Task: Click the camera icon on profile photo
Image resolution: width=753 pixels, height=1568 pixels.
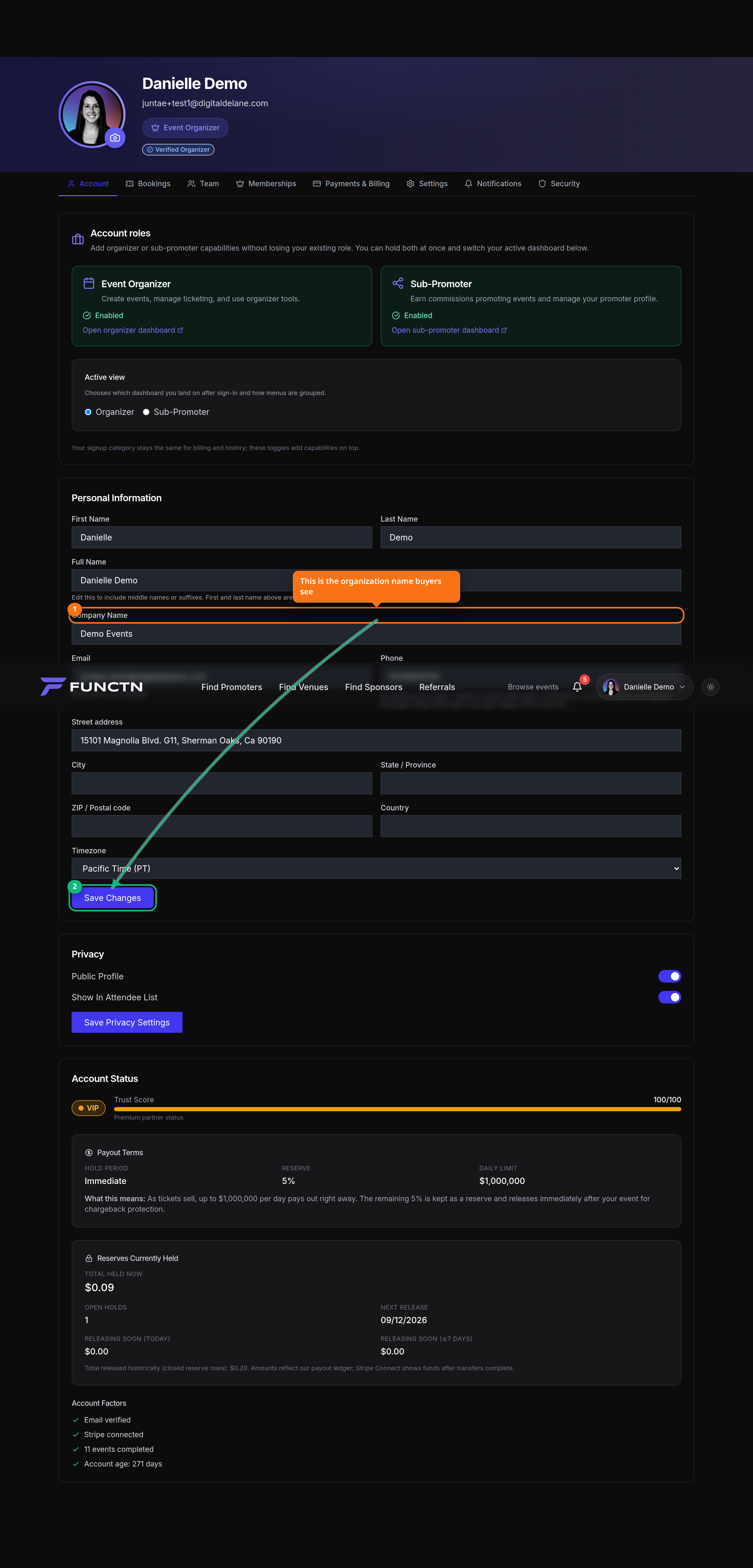Action: click(115, 138)
